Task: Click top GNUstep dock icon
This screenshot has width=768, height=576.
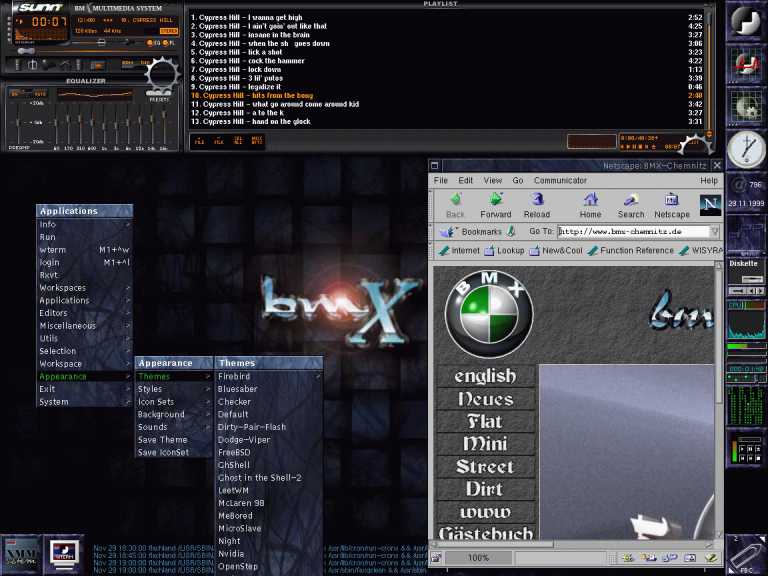Action: point(746,21)
